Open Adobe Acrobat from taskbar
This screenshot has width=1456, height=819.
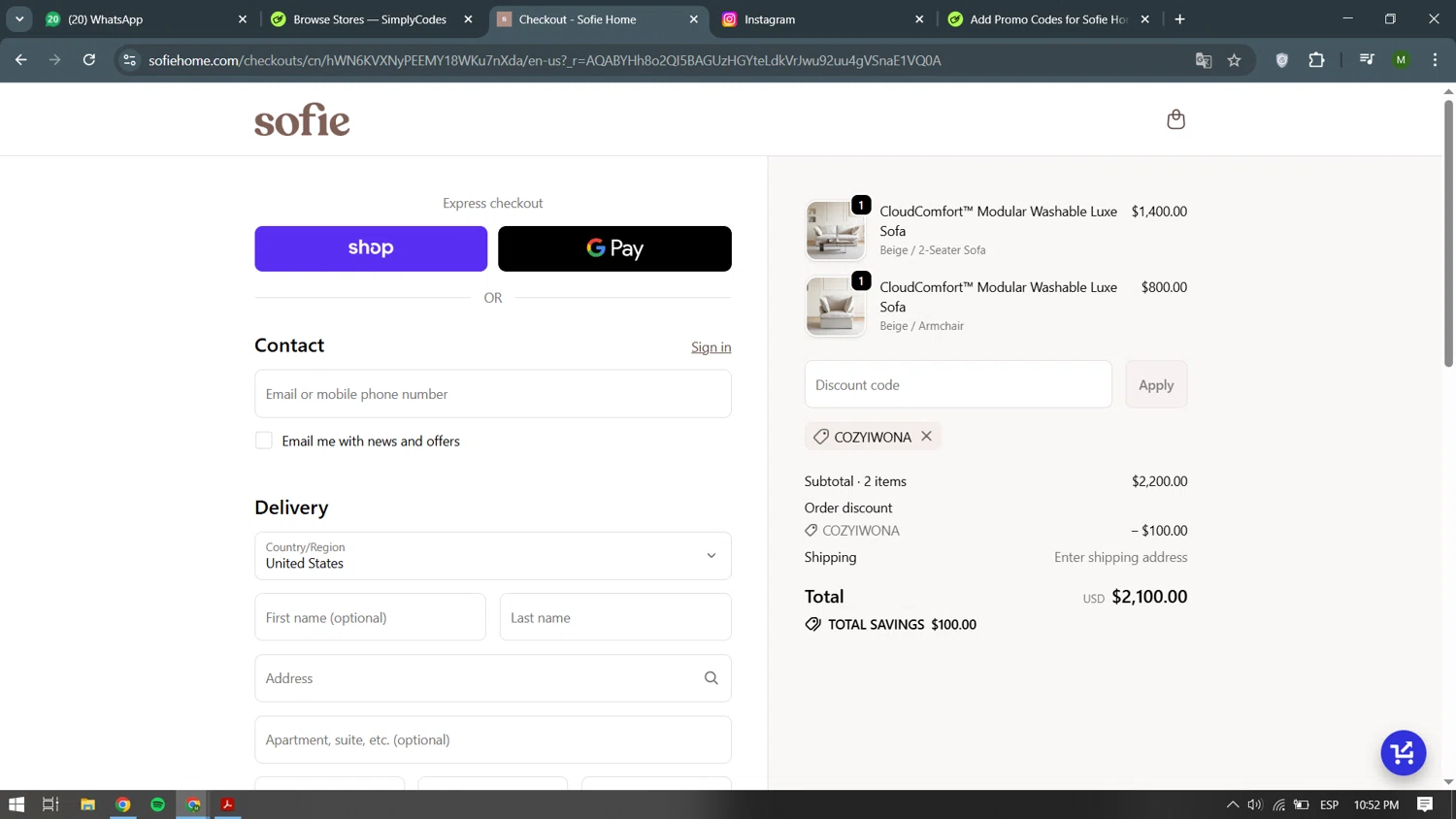coord(227,804)
